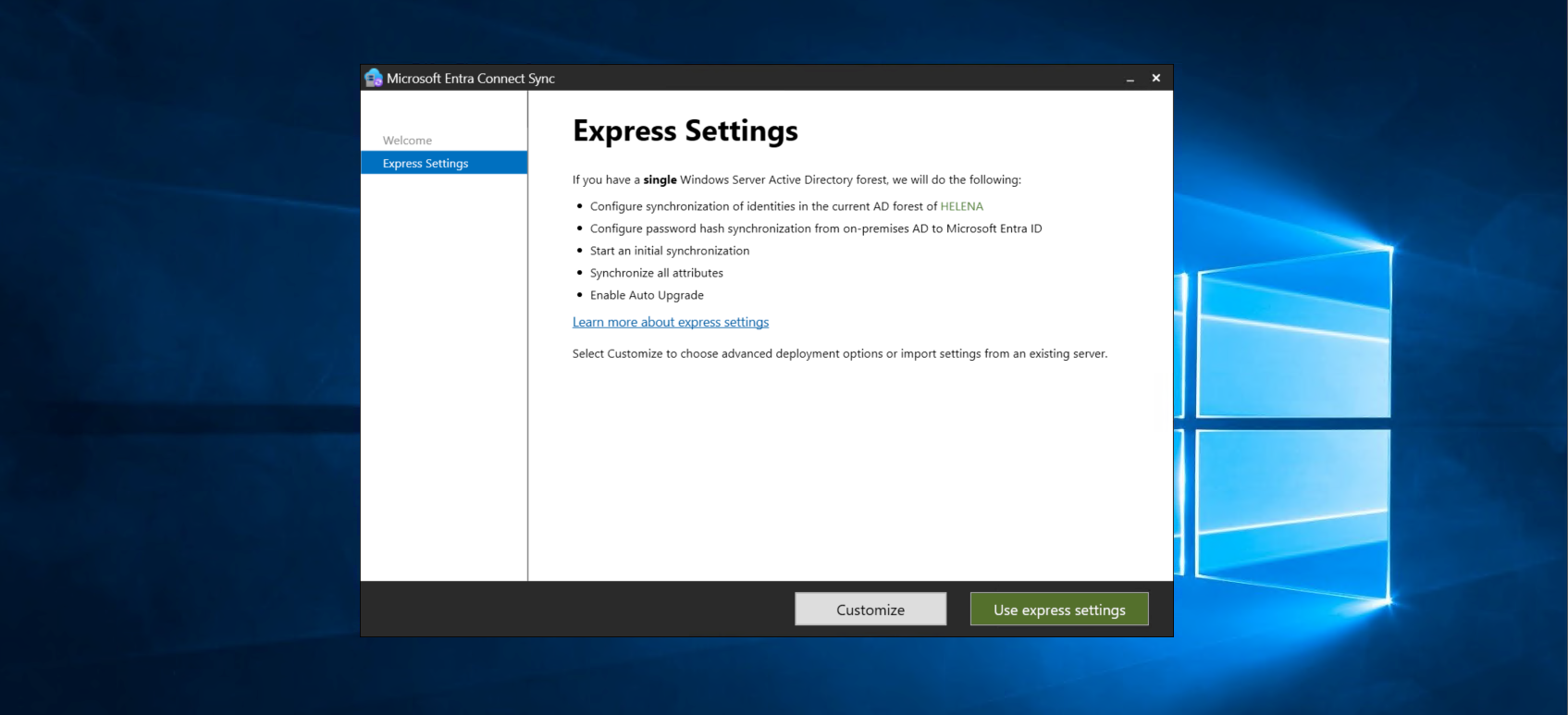Select the Welcome step in the sidebar
The image size is (1568, 715).
(x=407, y=141)
